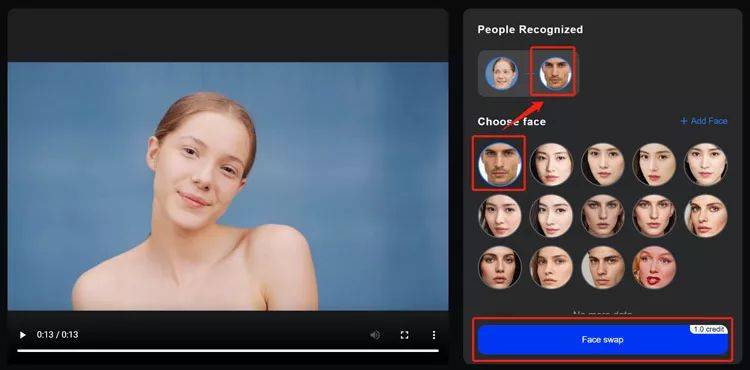This screenshot has height=370, width=750.
Task: Click the 0:13 / 0:13 time display
Action: [57, 335]
